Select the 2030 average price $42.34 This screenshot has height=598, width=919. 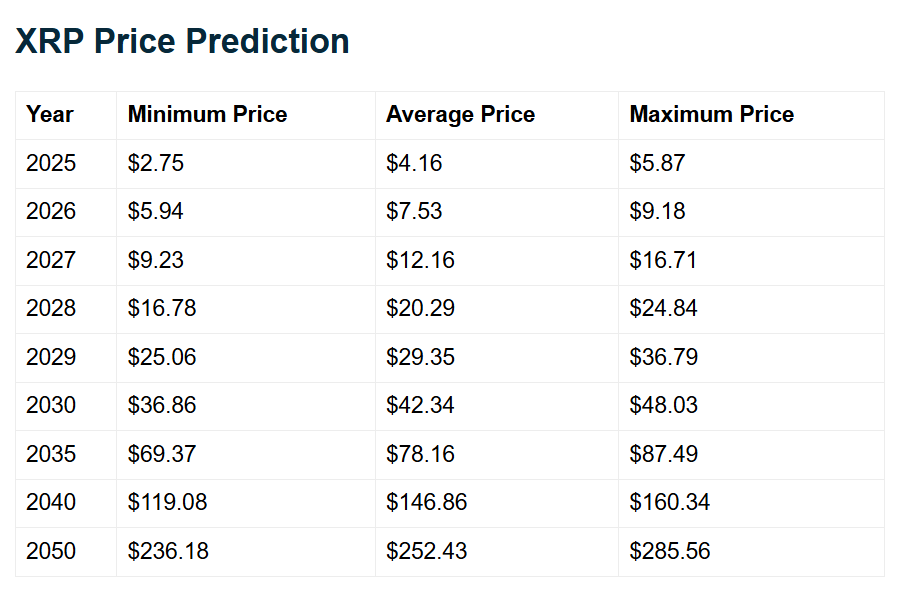tap(420, 406)
